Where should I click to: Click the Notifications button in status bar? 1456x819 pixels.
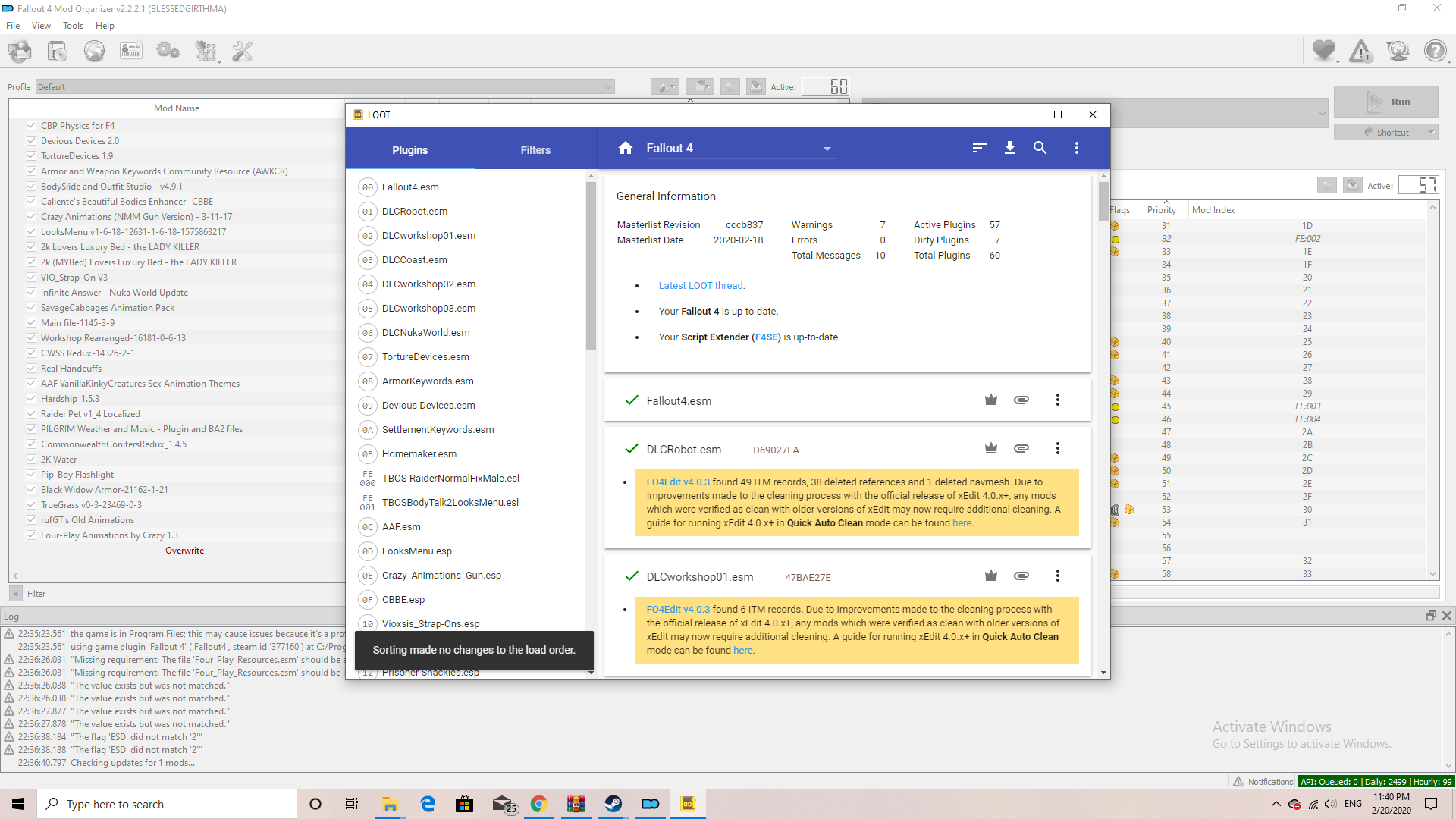(x=1263, y=782)
